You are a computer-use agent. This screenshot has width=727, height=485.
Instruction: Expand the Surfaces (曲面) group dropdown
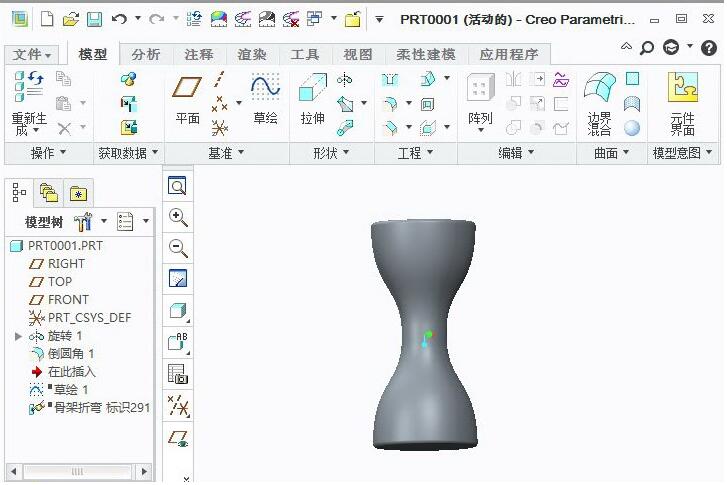(611, 153)
